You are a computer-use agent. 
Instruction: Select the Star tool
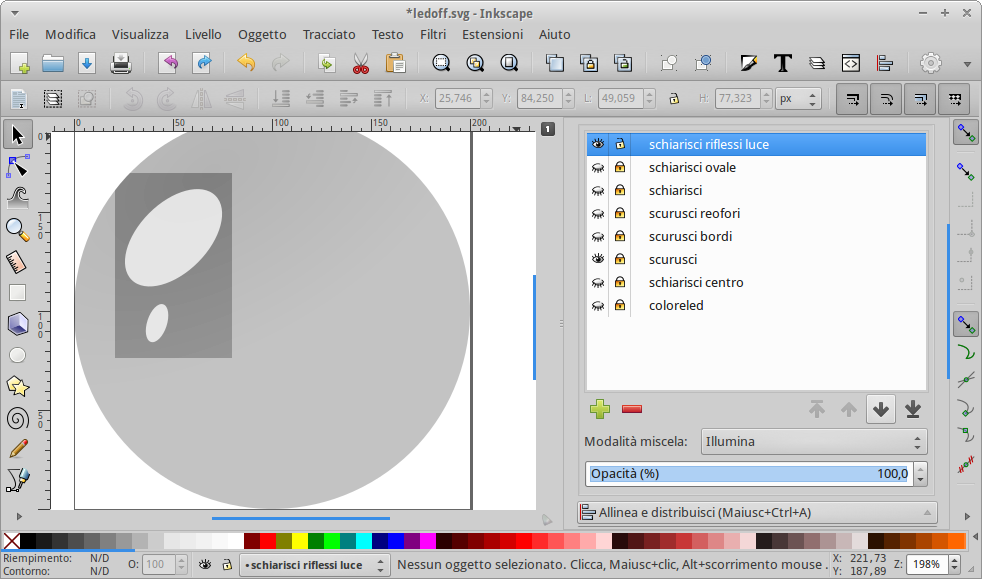click(17, 386)
